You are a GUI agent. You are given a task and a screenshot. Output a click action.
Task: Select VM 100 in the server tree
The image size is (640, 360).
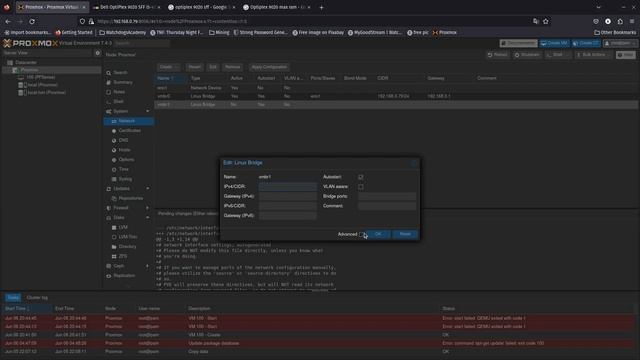coord(40,77)
